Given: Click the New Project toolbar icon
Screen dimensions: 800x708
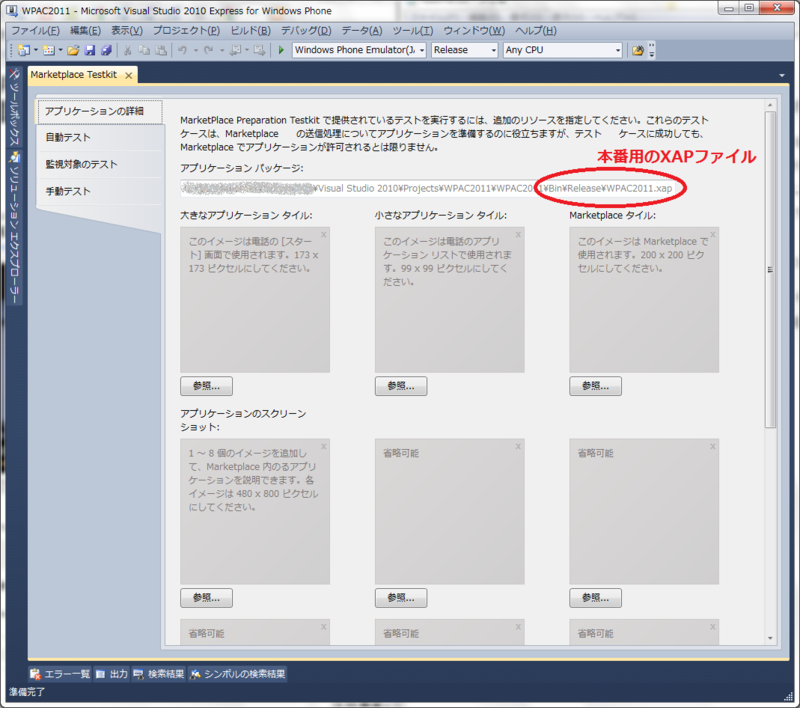Looking at the screenshot, I should pyautogui.click(x=24, y=50).
